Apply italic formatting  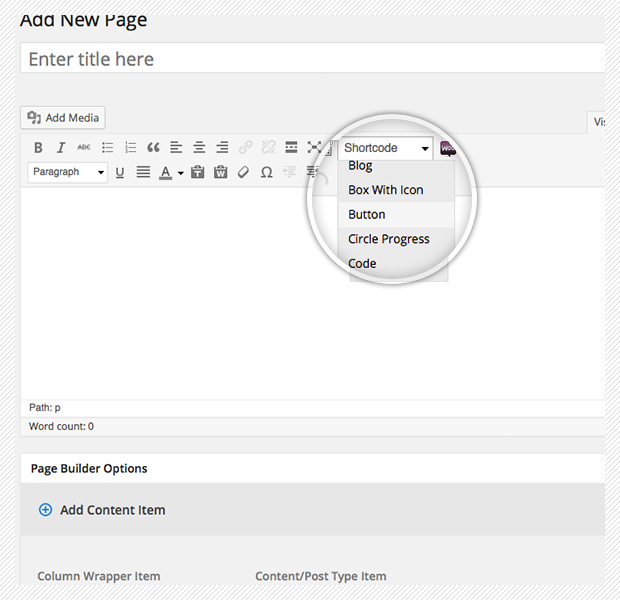(x=60, y=148)
